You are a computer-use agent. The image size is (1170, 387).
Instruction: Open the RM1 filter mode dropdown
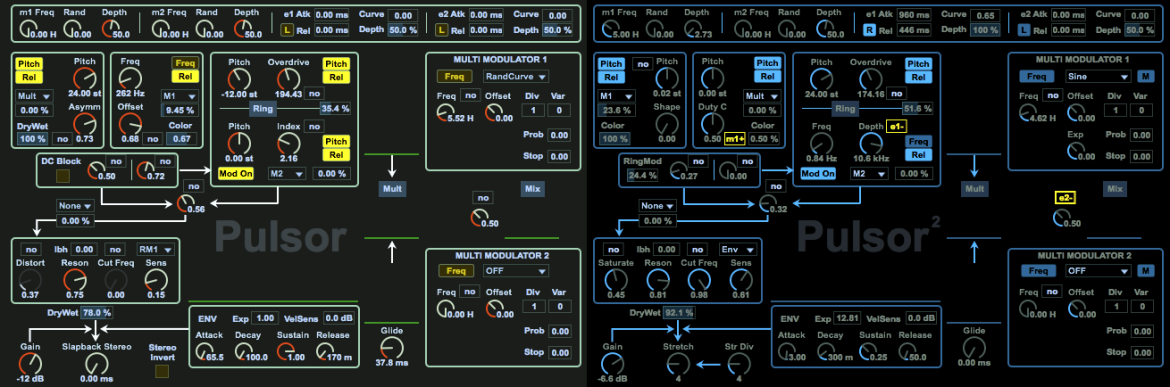coord(156,249)
